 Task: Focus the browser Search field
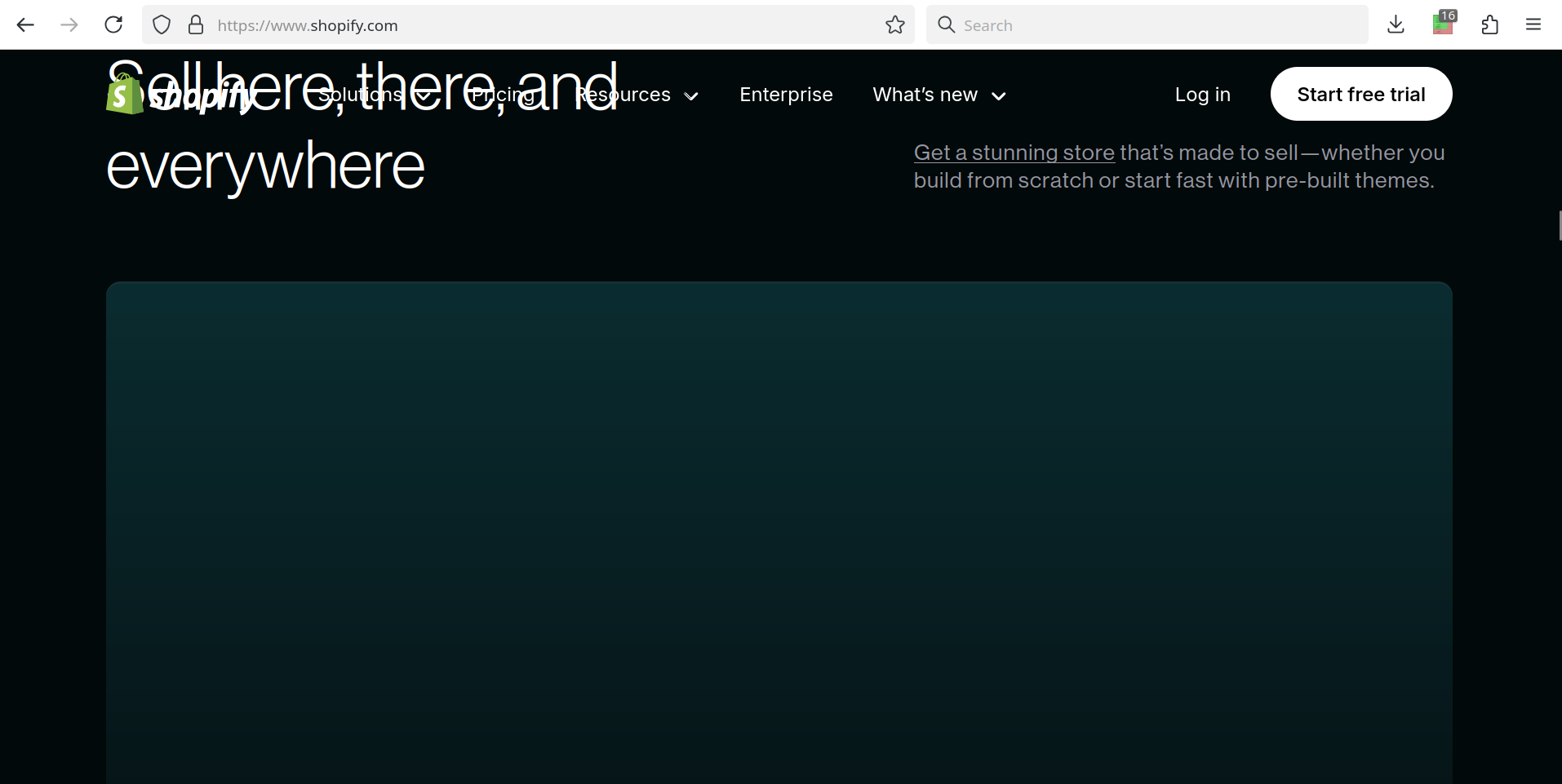click(1147, 25)
